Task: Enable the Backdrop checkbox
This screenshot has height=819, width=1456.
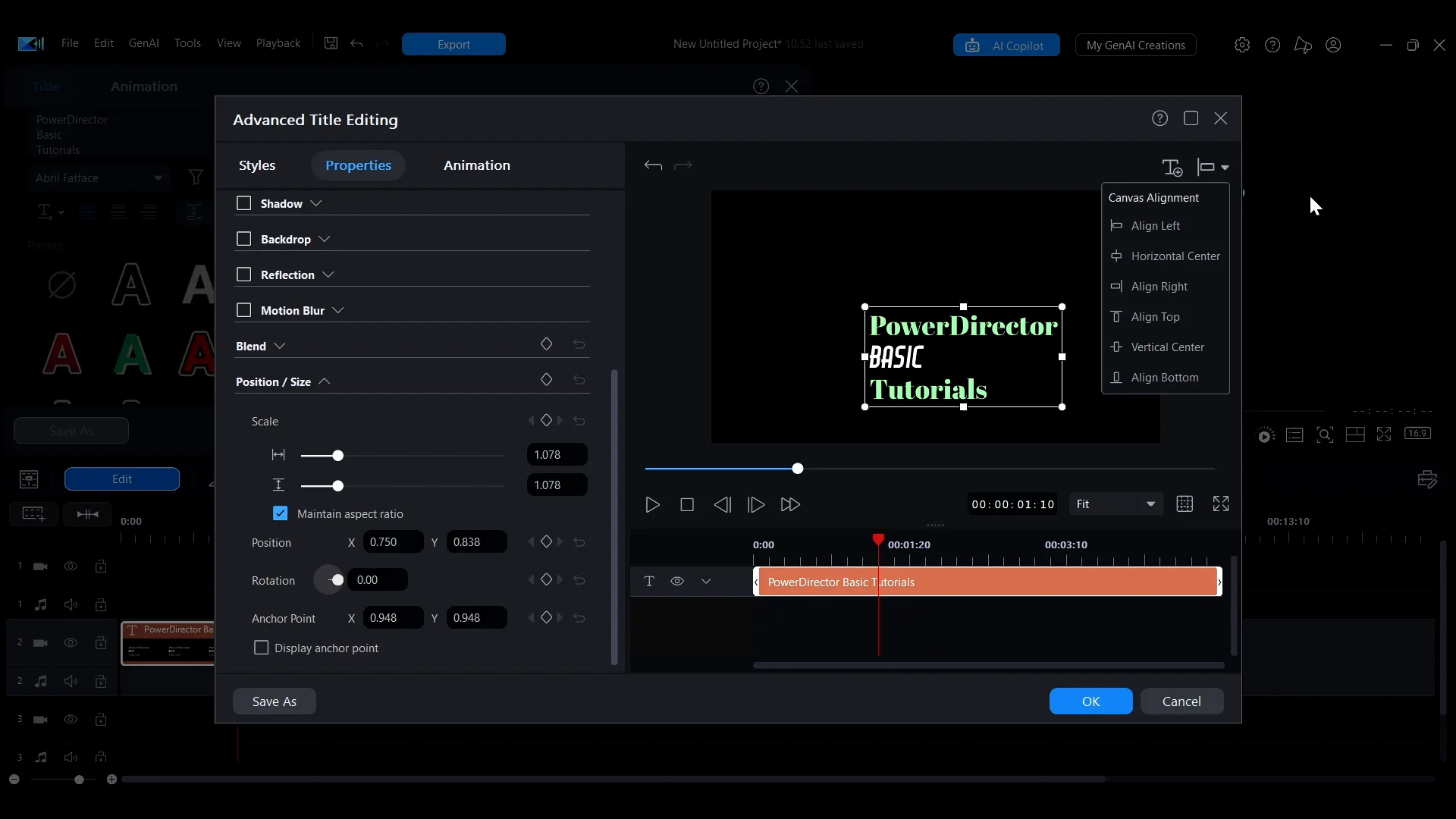Action: coord(244,239)
